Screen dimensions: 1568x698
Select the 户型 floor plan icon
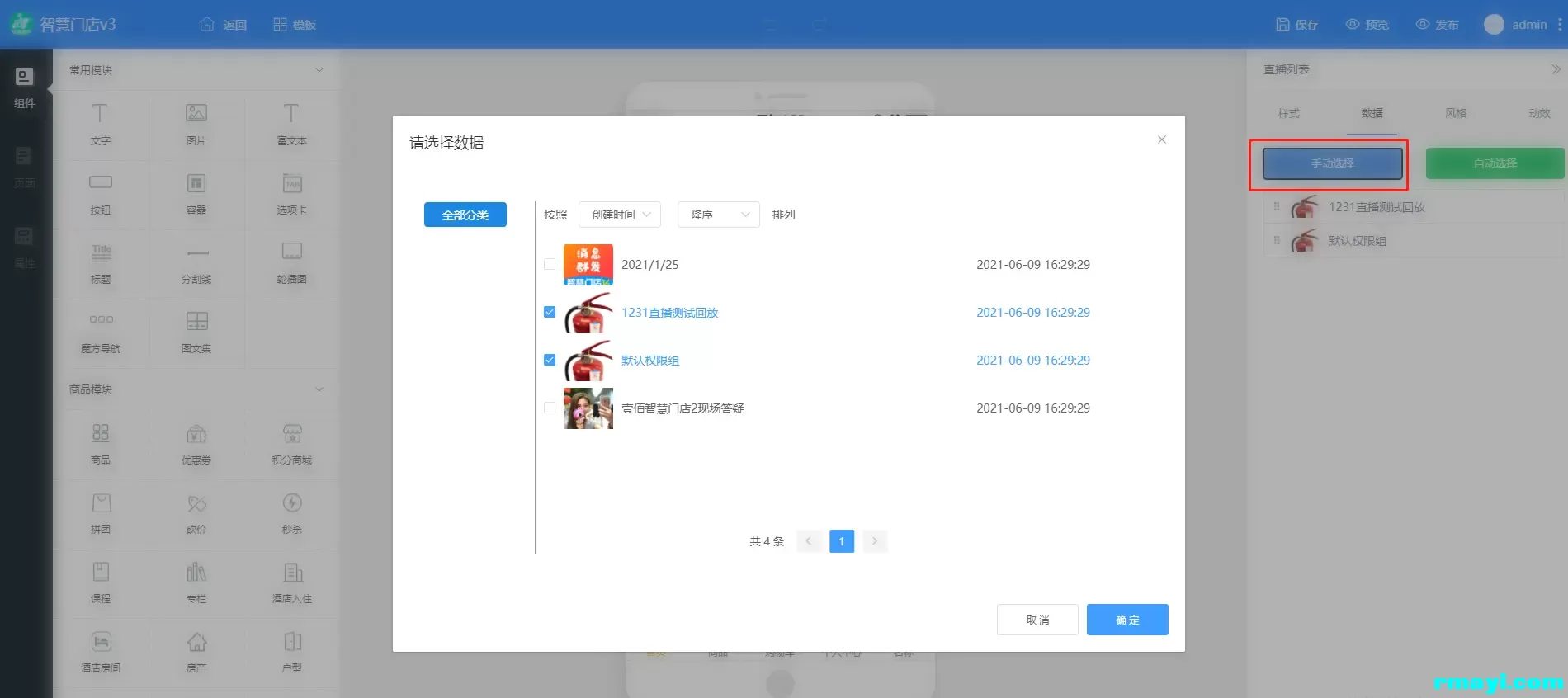[293, 641]
